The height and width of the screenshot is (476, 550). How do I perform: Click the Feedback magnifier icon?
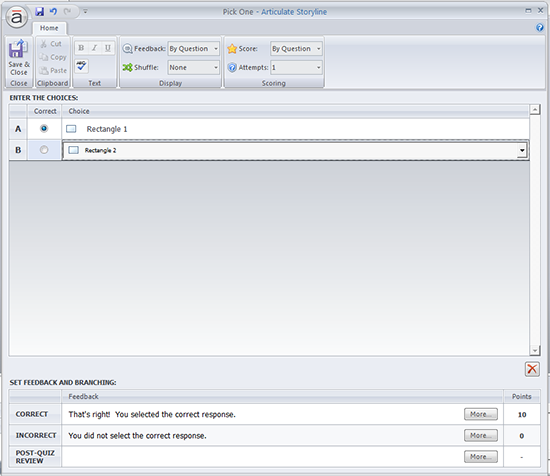[x=127, y=49]
